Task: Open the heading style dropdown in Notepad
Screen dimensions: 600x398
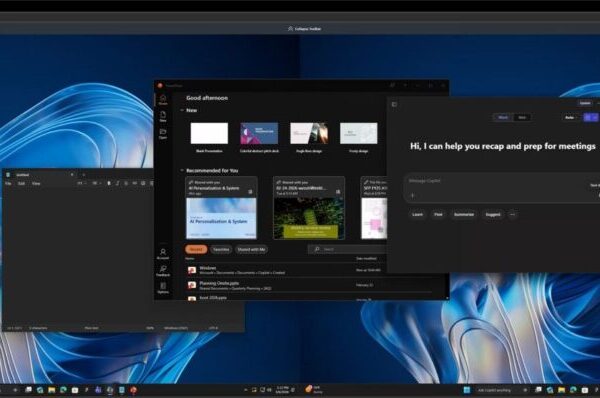Action: (x=82, y=184)
